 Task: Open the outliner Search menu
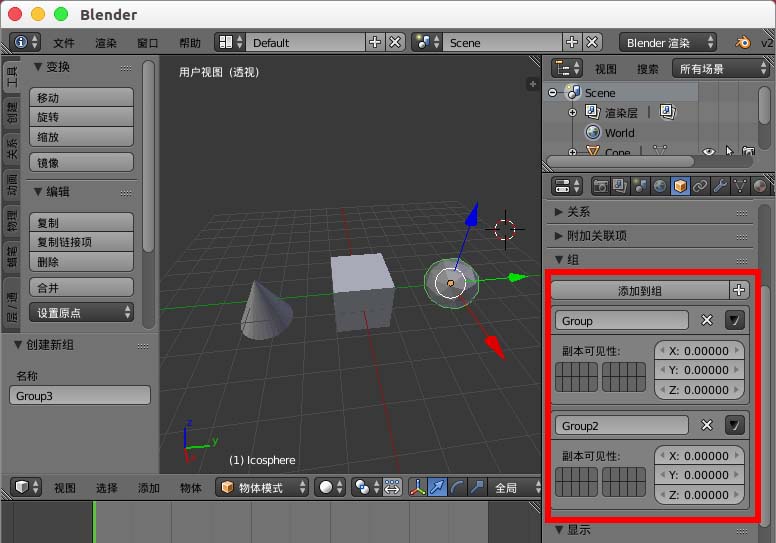(x=648, y=69)
